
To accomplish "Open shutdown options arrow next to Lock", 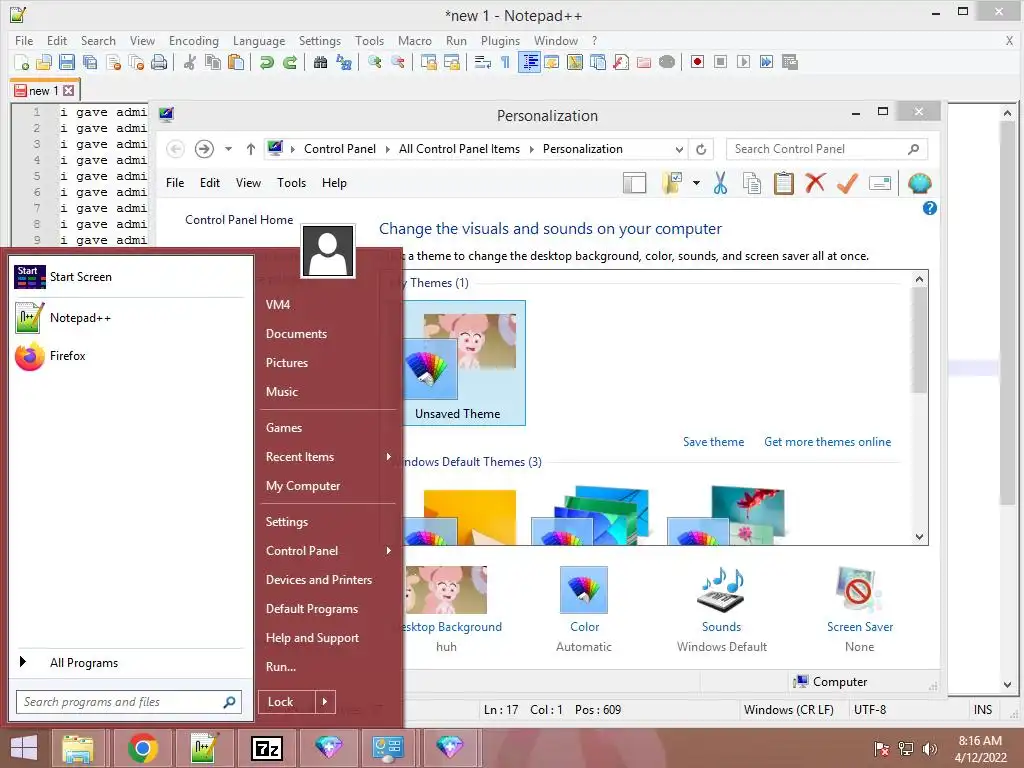I will click(325, 702).
